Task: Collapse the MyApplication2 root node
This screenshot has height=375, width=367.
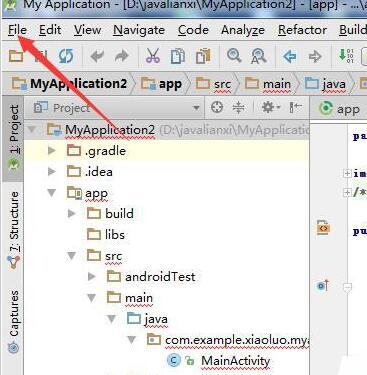Action: pyautogui.click(x=32, y=129)
